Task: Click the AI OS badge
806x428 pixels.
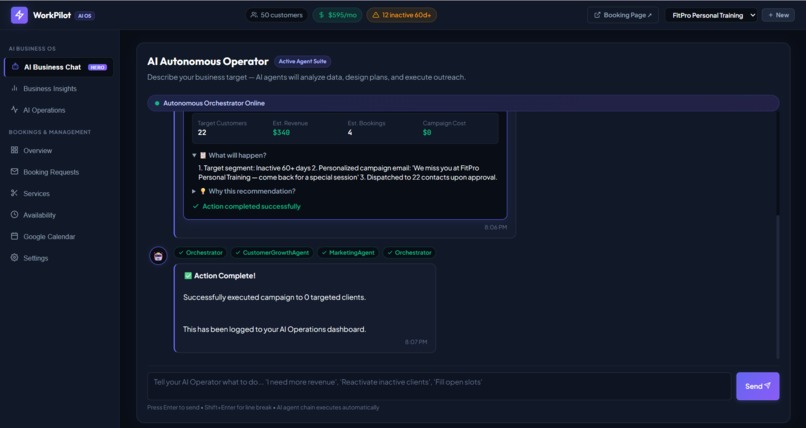Action: 84,15
